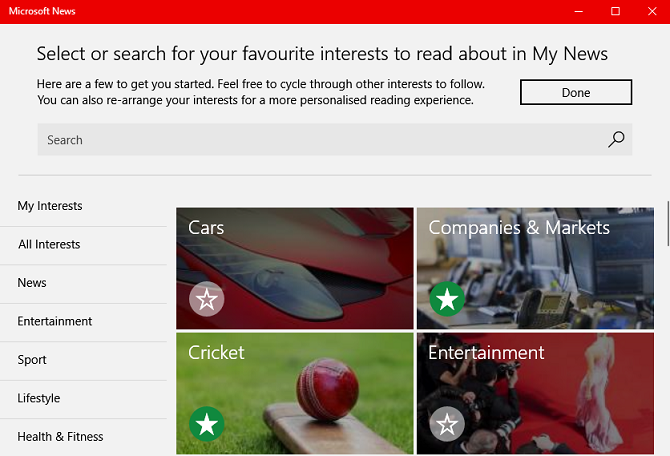670x456 pixels.
Task: Follow the Cars interest using its star
Action: click(x=207, y=299)
